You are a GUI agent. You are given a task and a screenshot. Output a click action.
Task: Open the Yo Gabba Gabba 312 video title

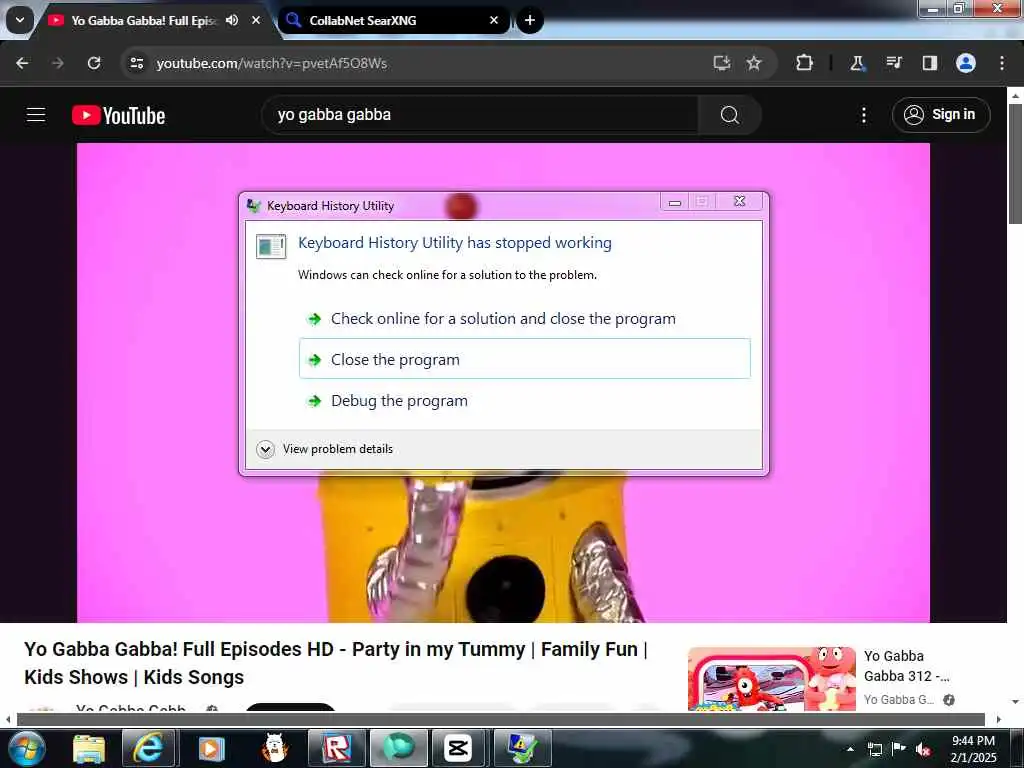coord(906,666)
